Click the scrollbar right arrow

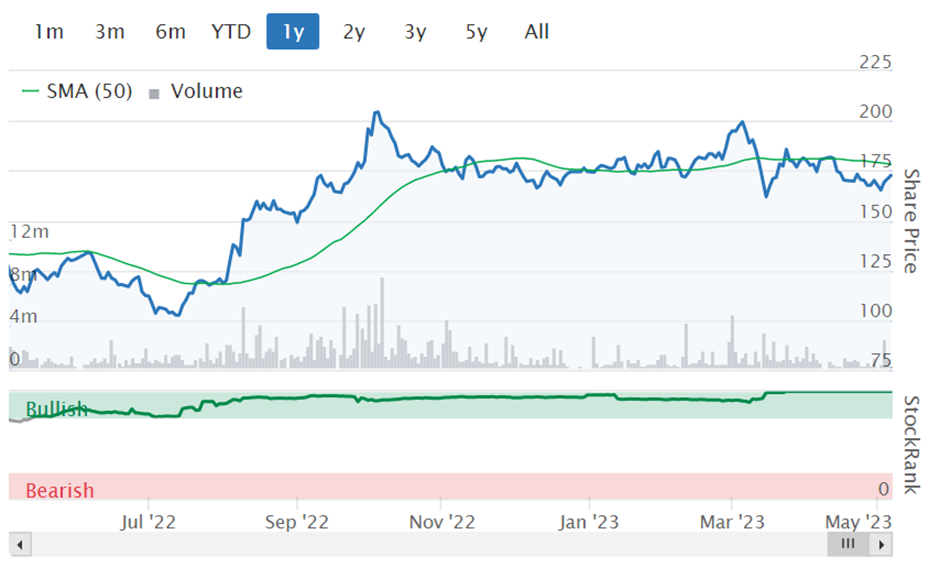(x=881, y=545)
